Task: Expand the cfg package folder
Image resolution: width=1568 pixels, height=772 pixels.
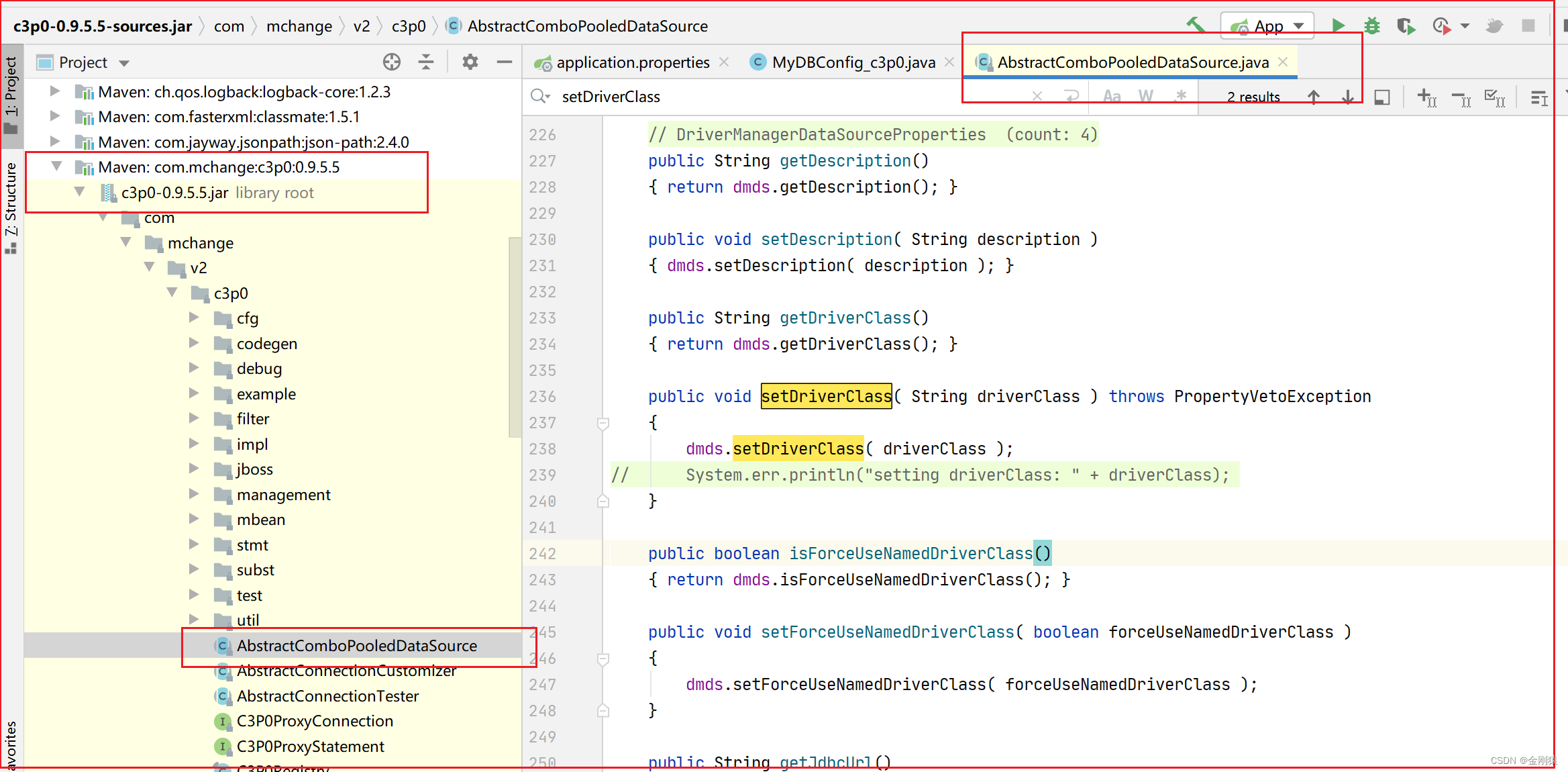Action: click(194, 318)
